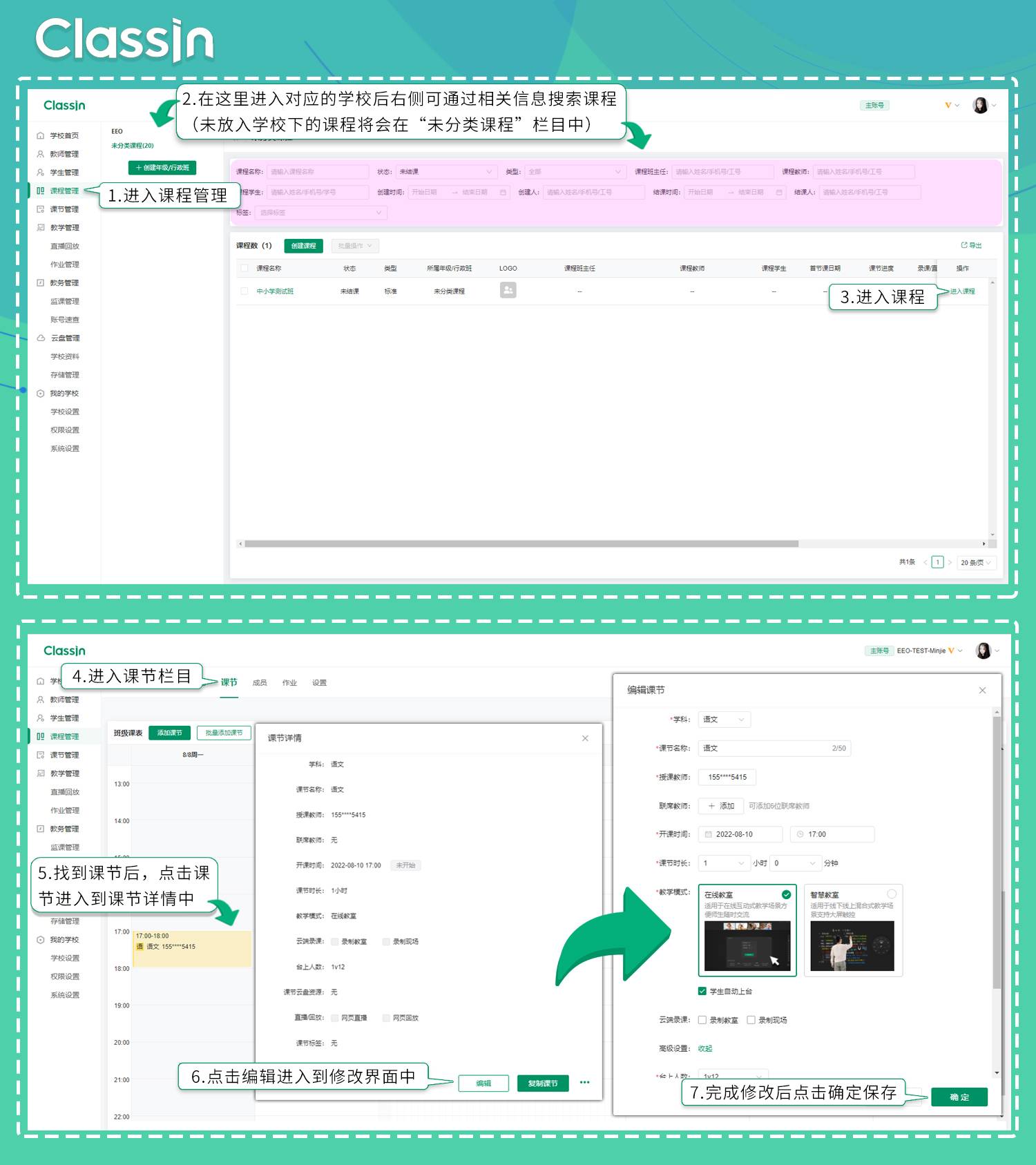This screenshot has width=1036, height=1165.
Task: Click 学生管理 icon in upper screenshot sidebar
Action: pyautogui.click(x=41, y=173)
